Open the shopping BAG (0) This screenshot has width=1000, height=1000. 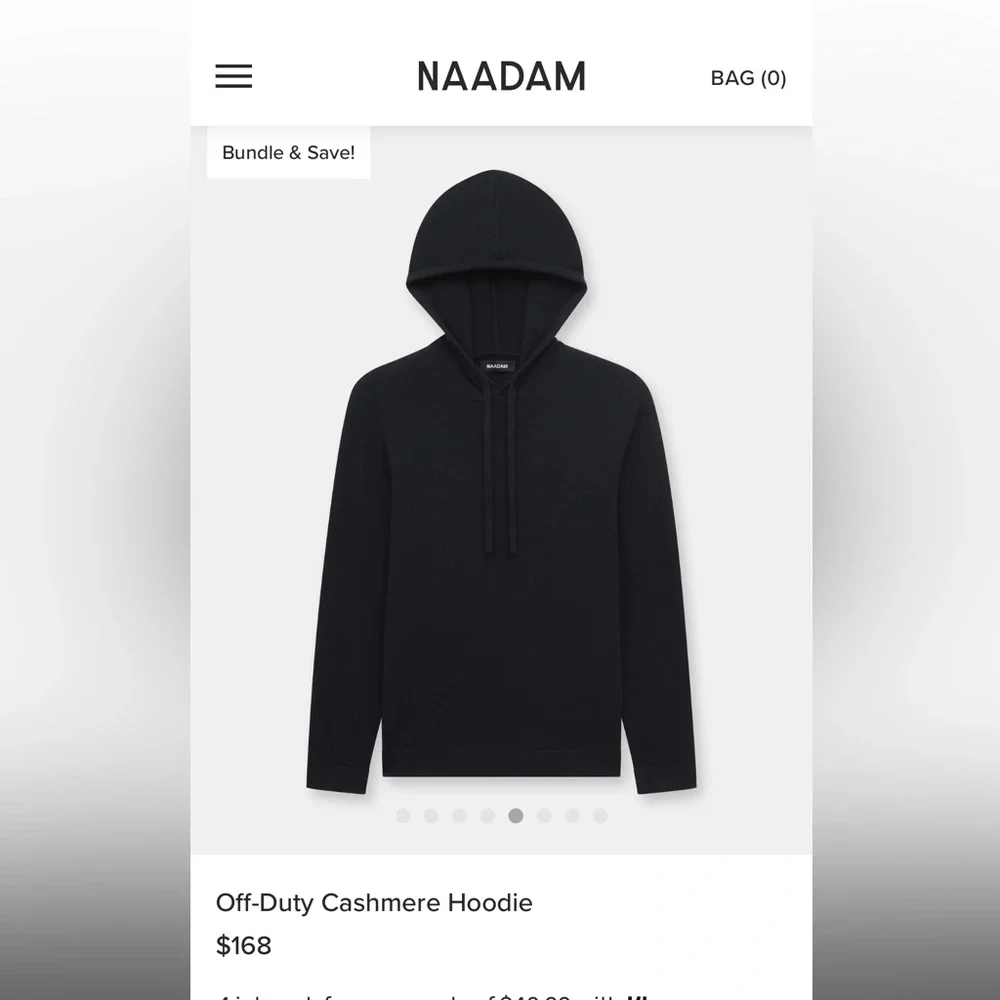point(748,78)
